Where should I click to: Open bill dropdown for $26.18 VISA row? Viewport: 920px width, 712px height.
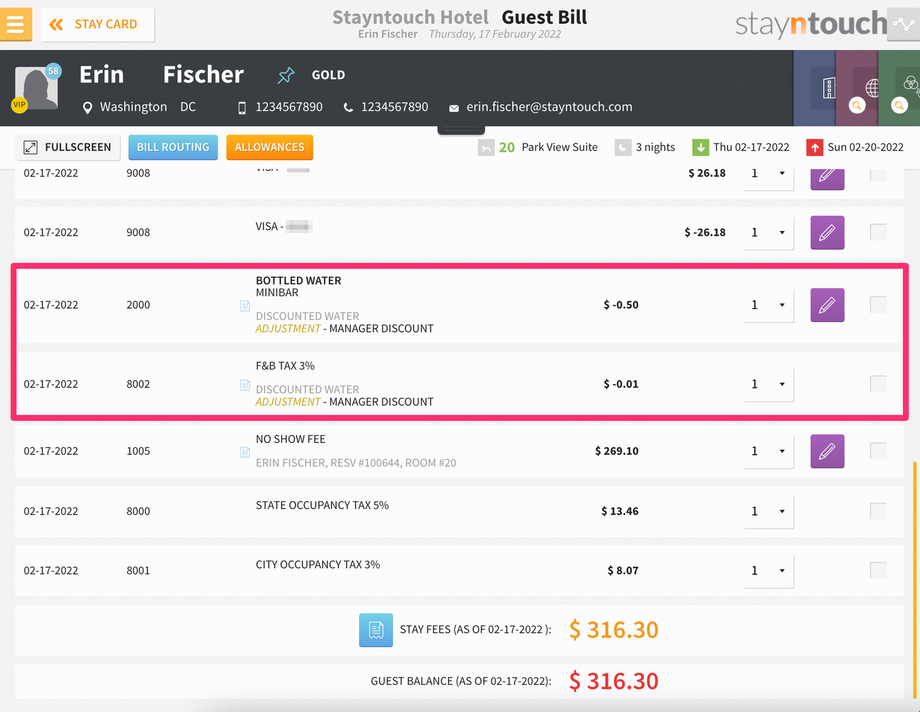769,176
